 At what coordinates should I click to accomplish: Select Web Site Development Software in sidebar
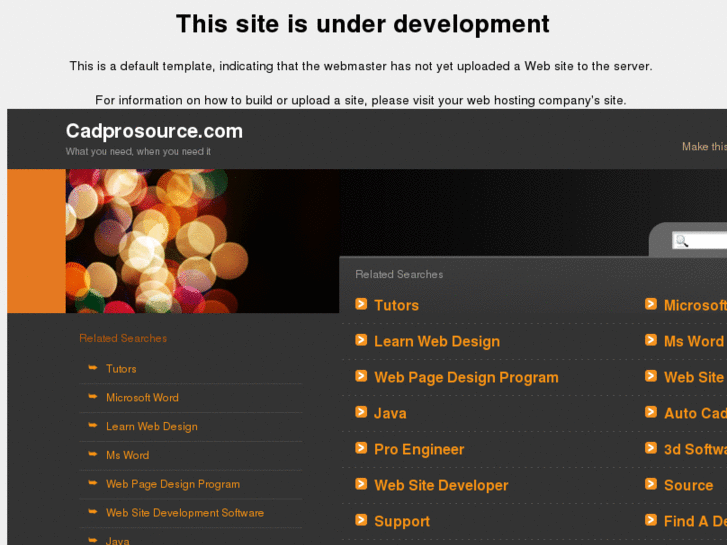[x=185, y=513]
